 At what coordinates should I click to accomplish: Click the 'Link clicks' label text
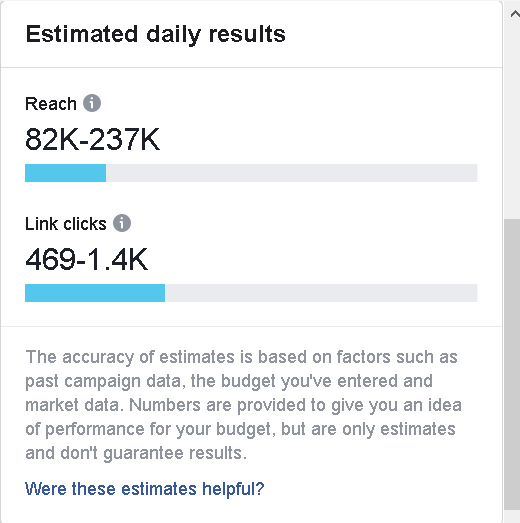coord(66,223)
